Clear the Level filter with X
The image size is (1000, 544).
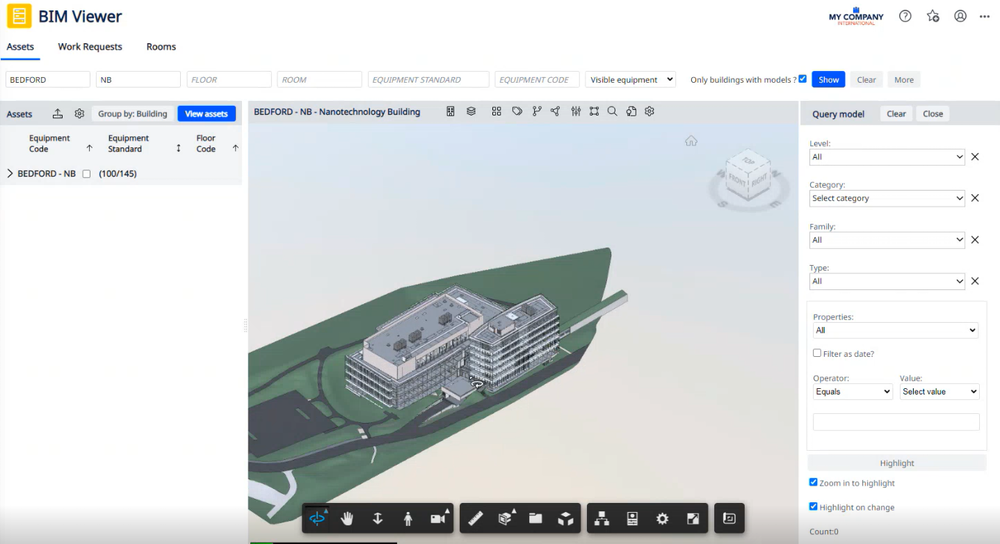pos(975,157)
